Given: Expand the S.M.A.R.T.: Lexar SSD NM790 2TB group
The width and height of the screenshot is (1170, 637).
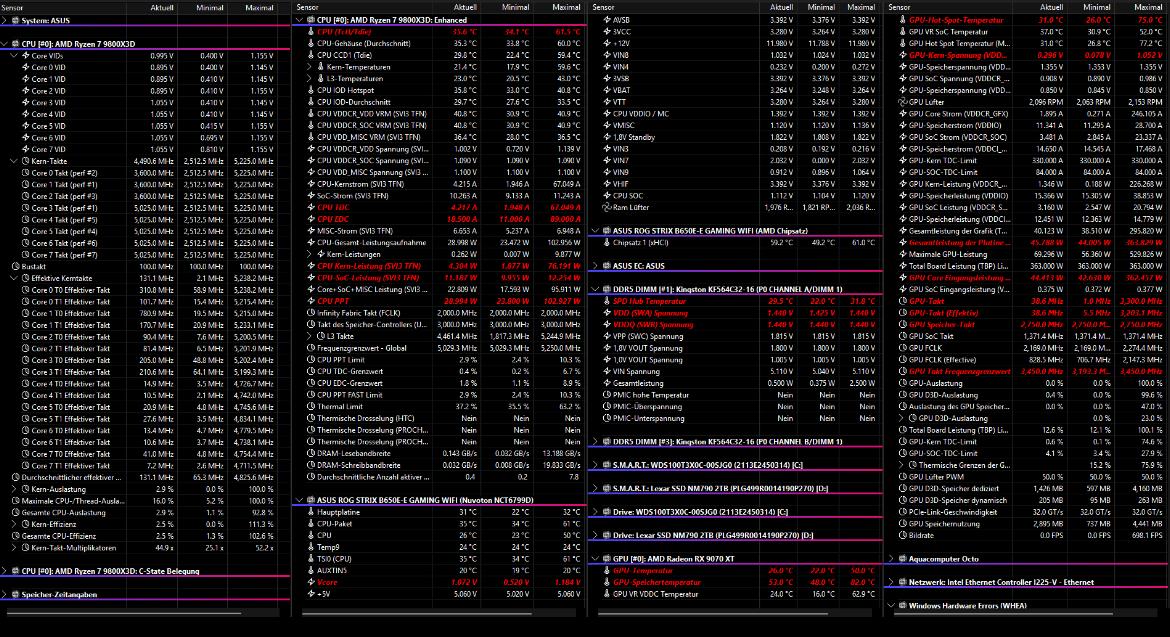Looking at the screenshot, I should coord(595,489).
